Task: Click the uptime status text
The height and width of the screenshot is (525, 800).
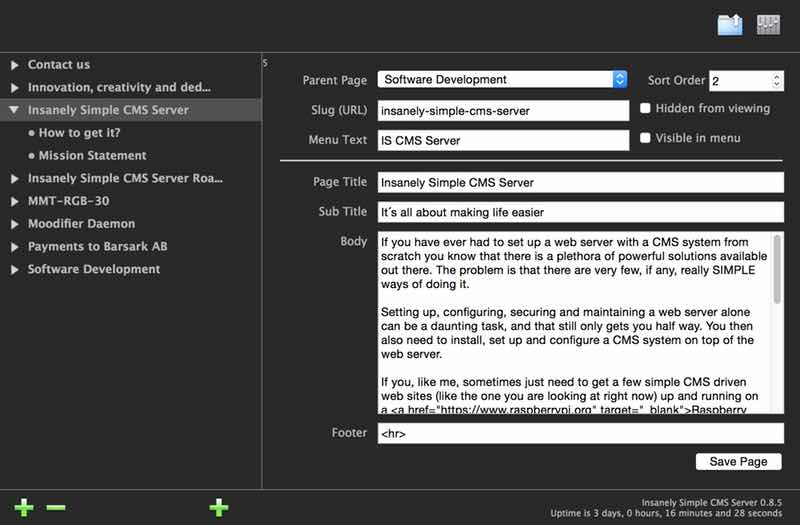Action: click(x=666, y=513)
